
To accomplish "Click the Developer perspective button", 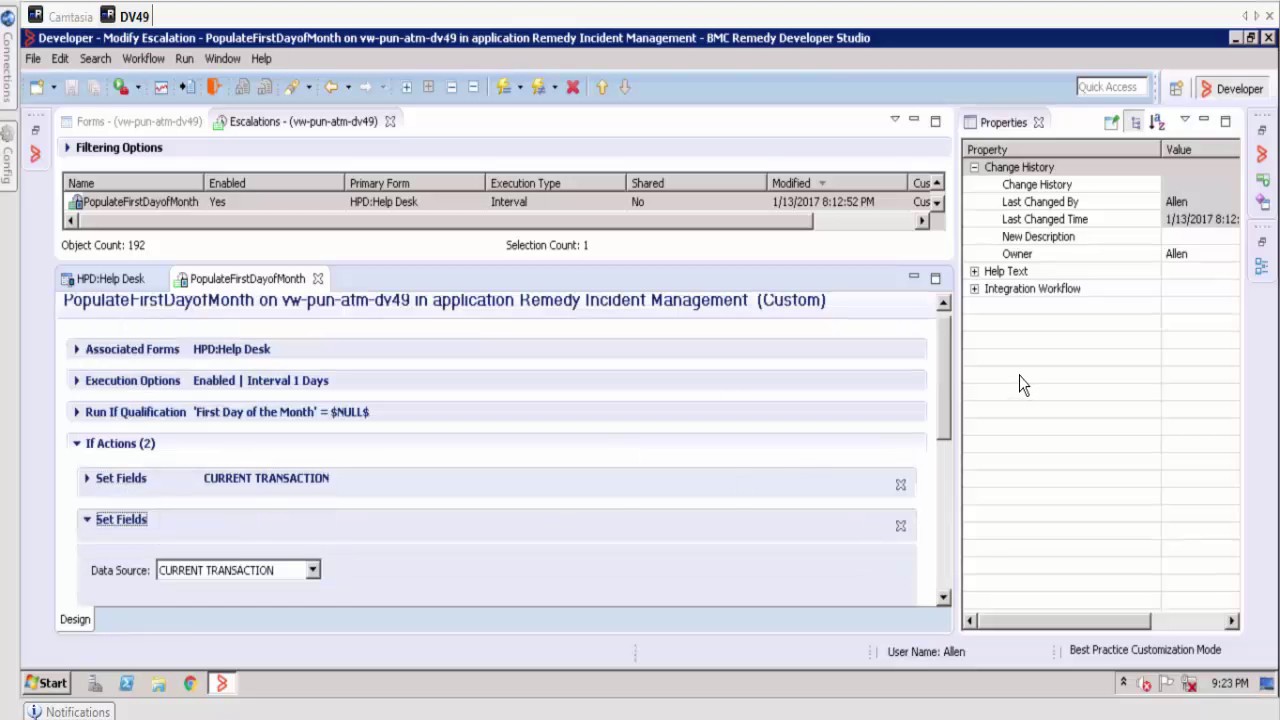I will click(1232, 89).
